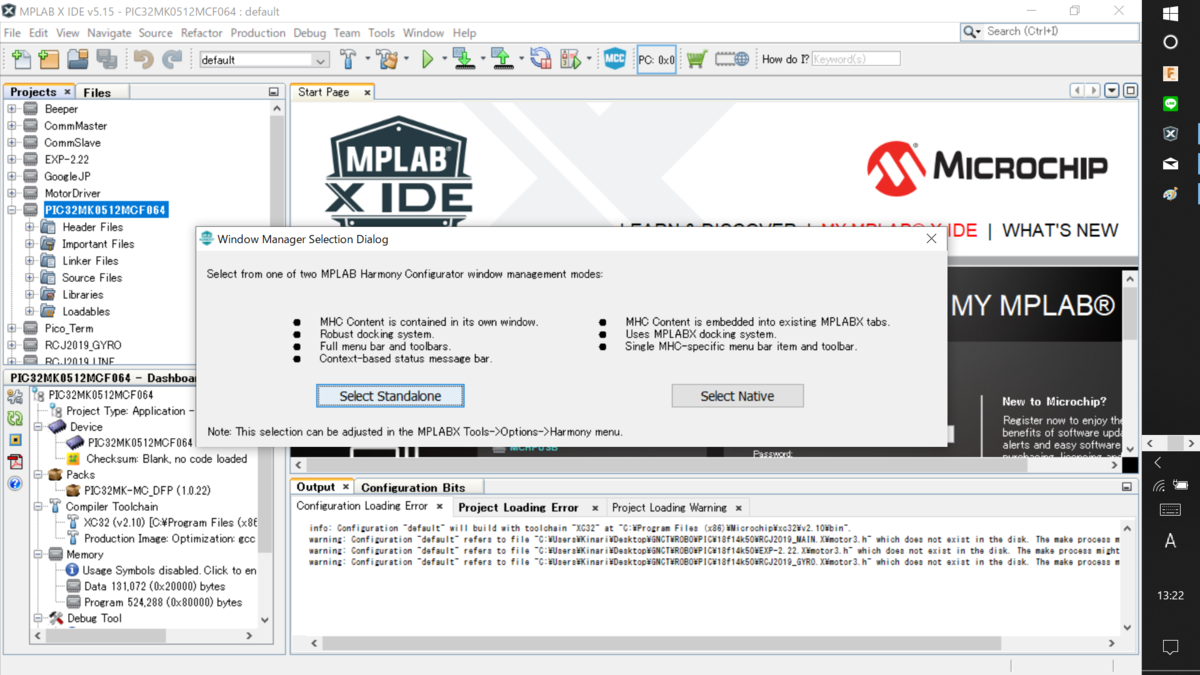Click the Dashboard green refresh icon

click(15, 419)
